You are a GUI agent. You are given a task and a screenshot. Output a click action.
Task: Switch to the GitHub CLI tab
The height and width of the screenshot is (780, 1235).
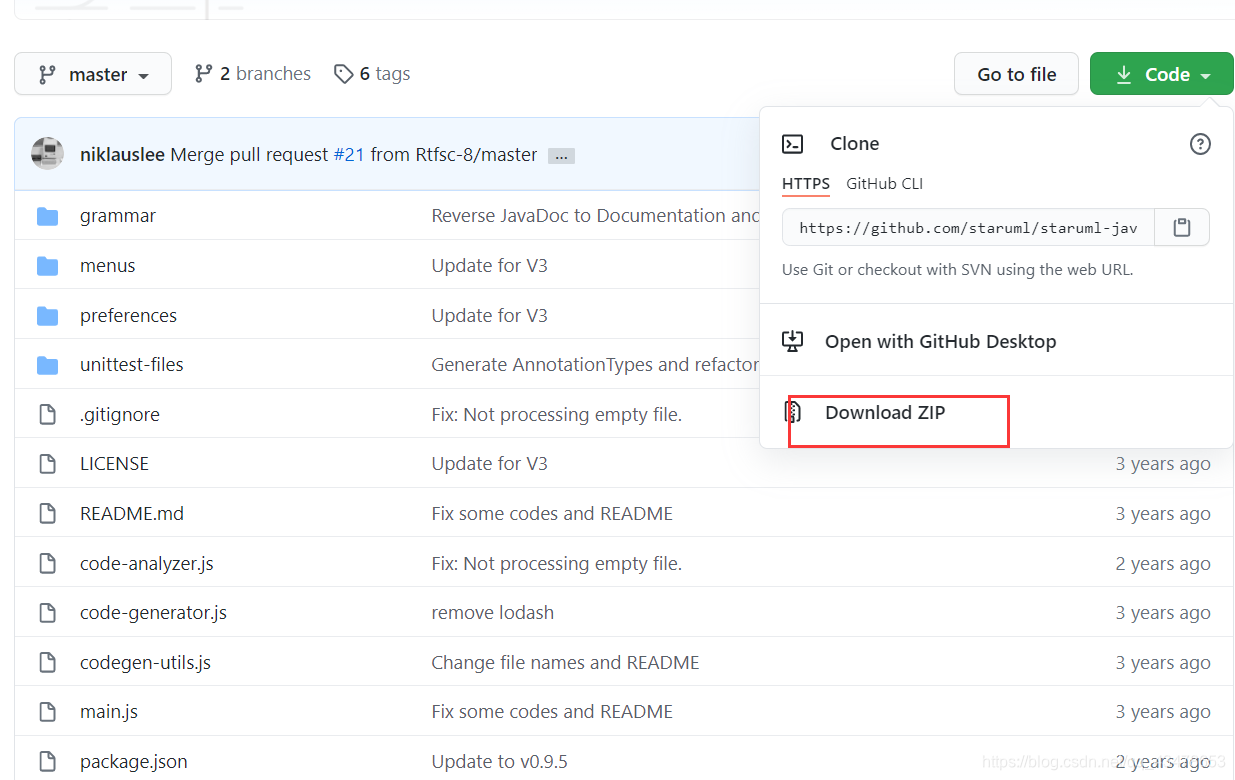(884, 184)
